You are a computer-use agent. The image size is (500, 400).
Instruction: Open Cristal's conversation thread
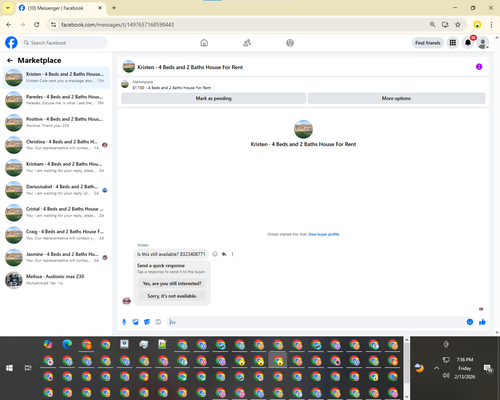click(x=56, y=212)
